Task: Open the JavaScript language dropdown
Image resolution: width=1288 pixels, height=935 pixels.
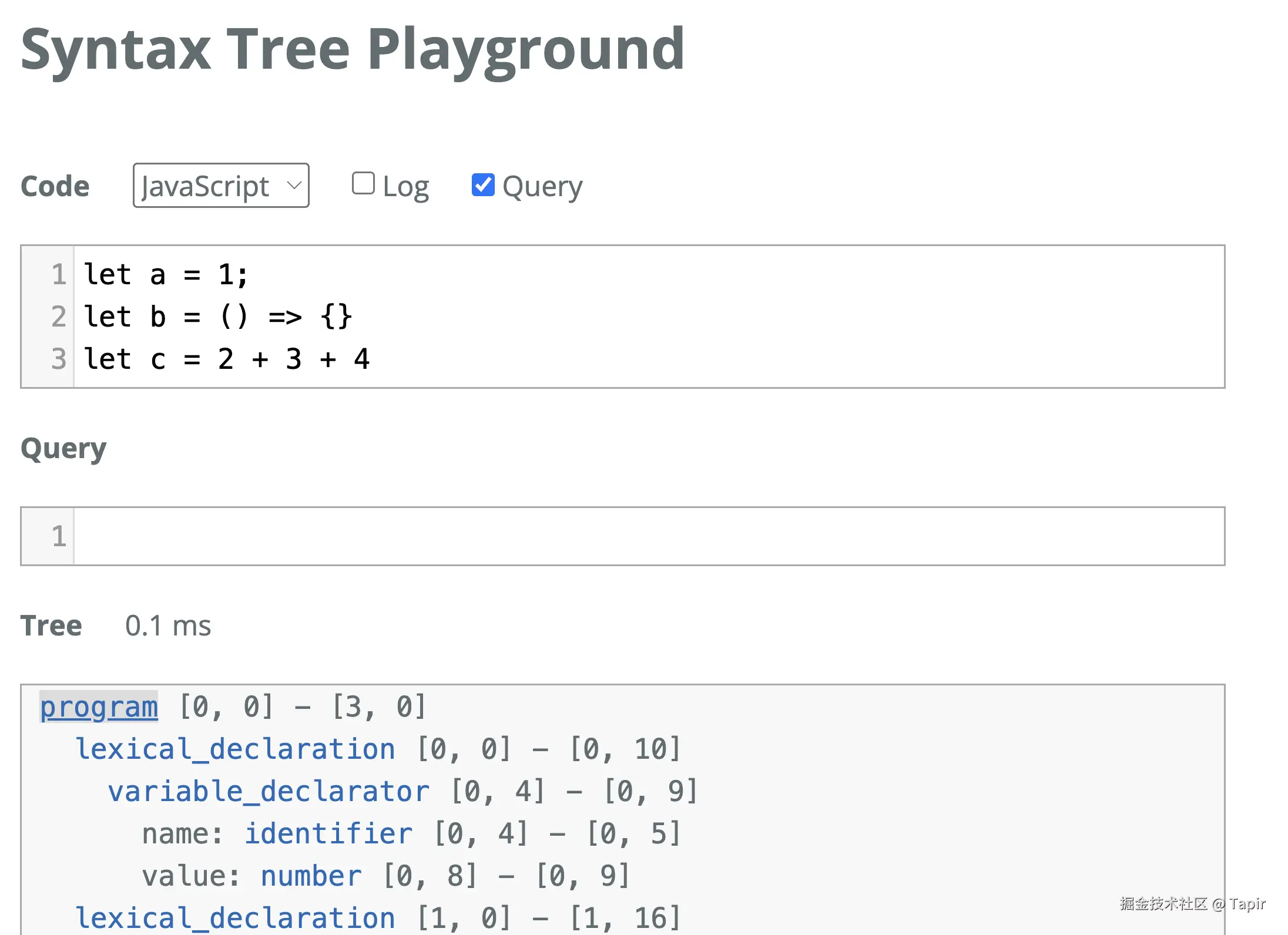Action: (221, 186)
